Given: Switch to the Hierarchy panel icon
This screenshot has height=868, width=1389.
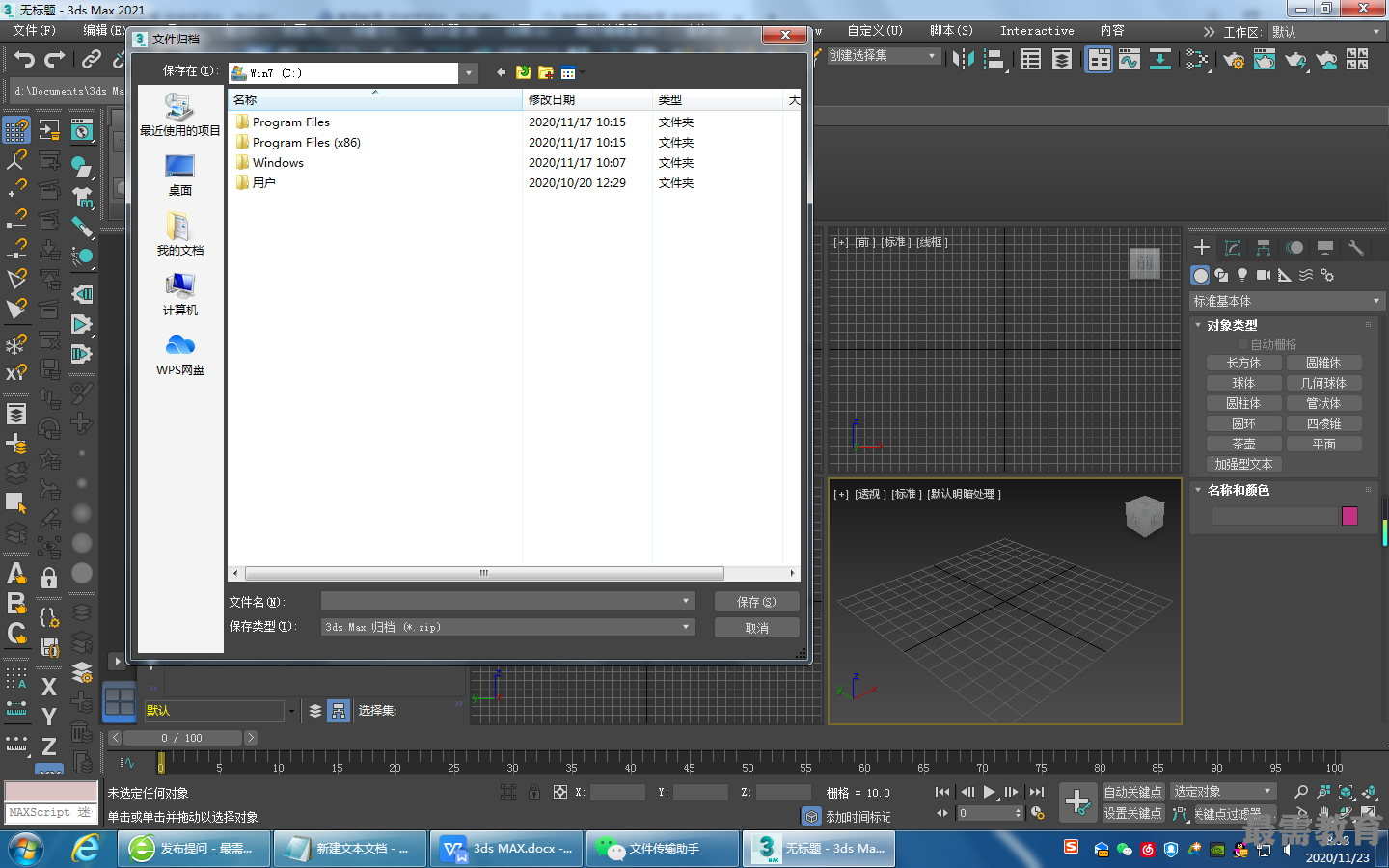Looking at the screenshot, I should (1263, 248).
